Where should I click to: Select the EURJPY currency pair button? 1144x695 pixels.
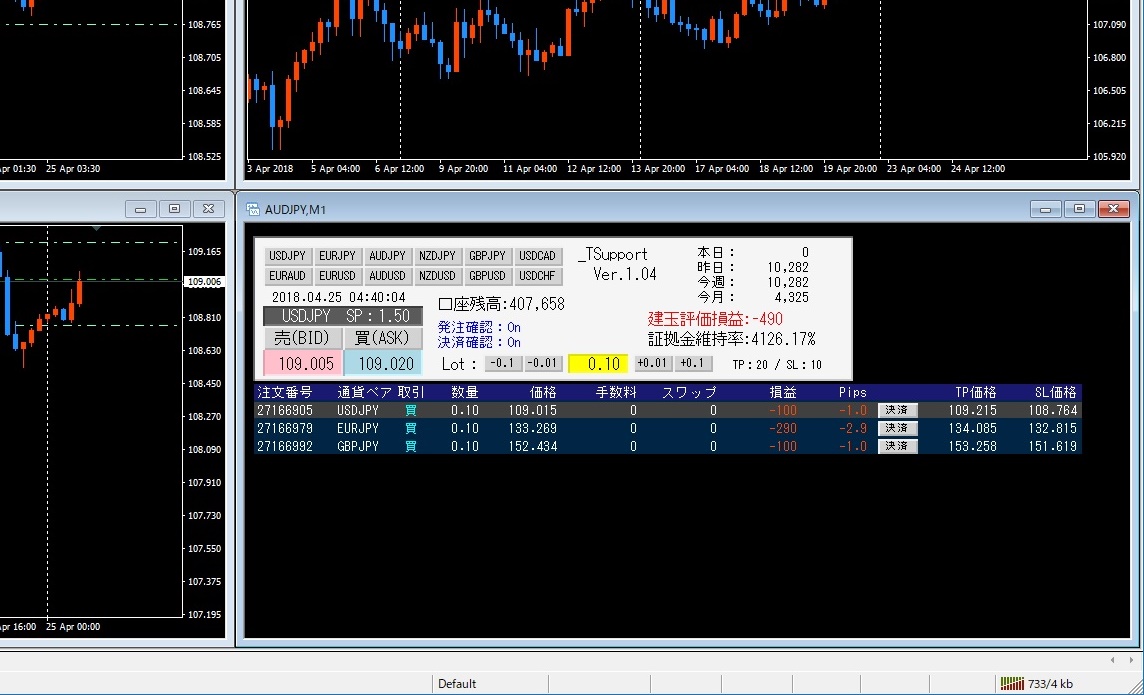(337, 256)
